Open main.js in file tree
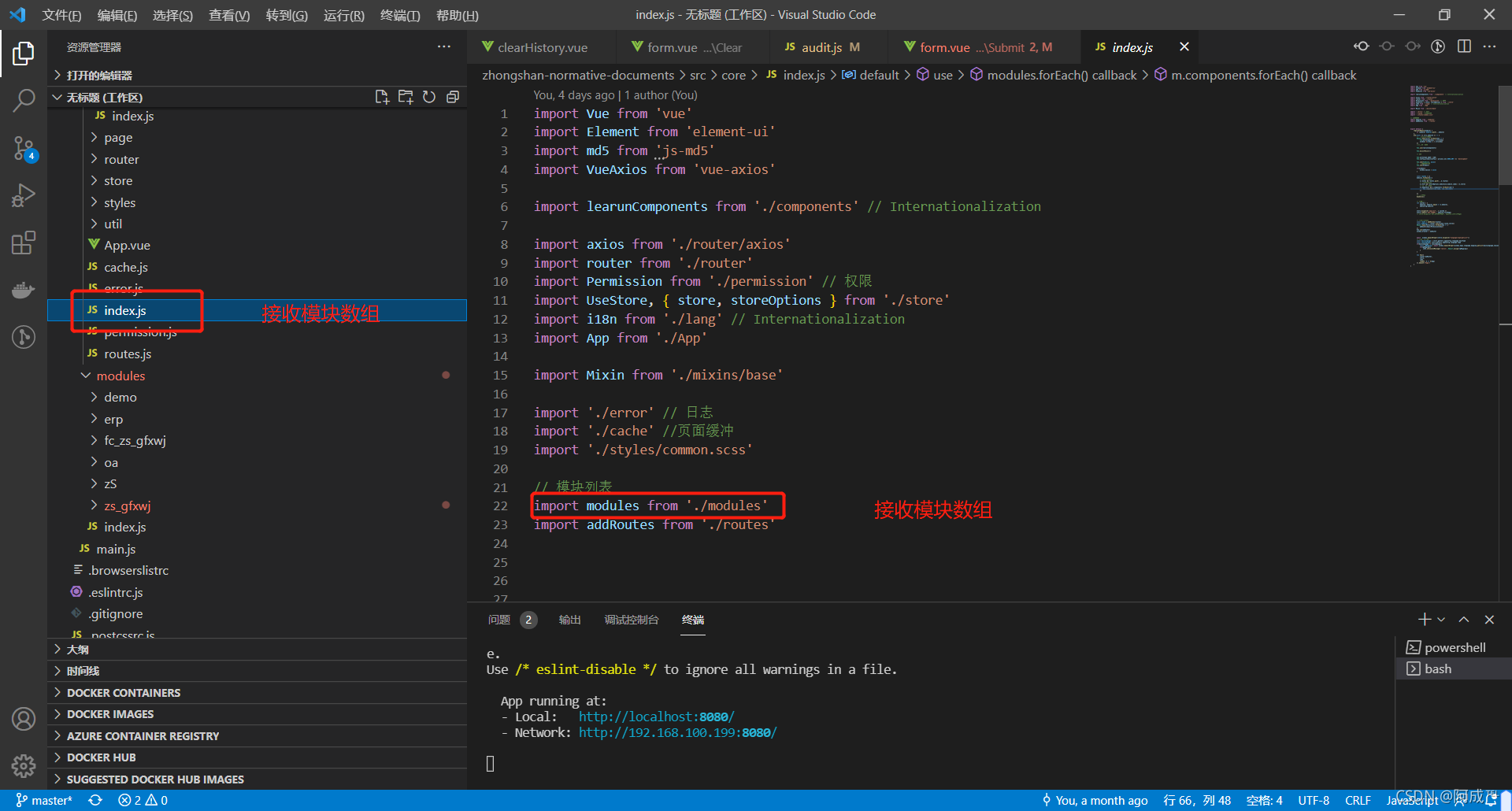 pos(116,549)
